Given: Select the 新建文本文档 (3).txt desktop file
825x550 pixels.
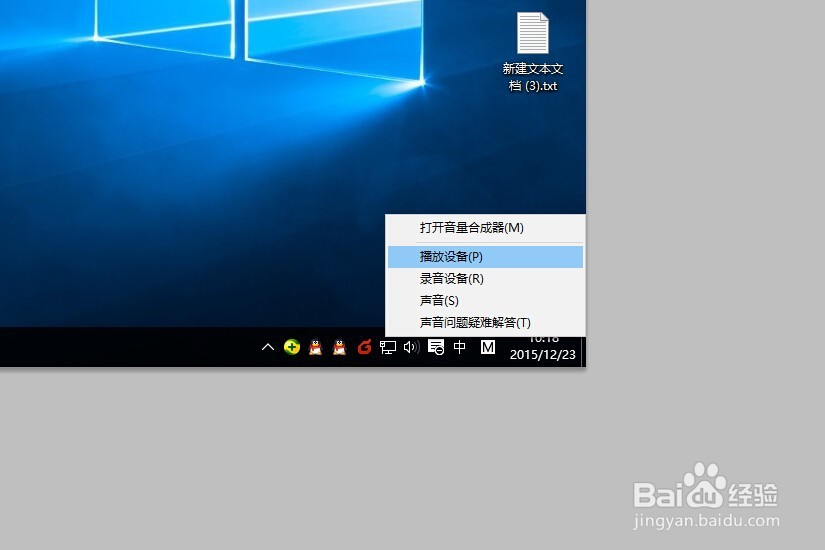Looking at the screenshot, I should [x=532, y=52].
